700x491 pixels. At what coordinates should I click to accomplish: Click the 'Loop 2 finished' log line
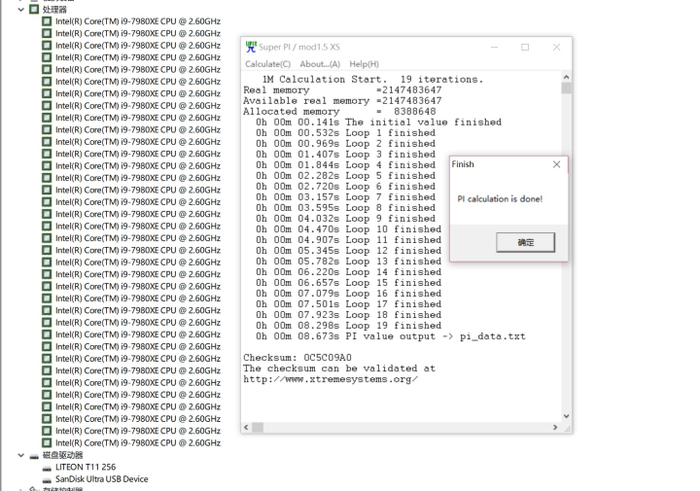346,144
